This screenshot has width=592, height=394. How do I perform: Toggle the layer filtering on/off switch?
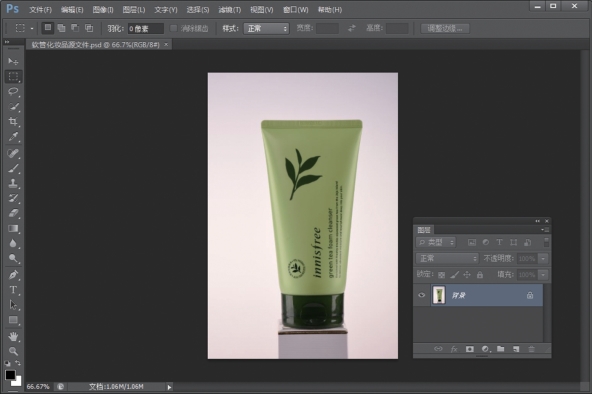[546, 242]
